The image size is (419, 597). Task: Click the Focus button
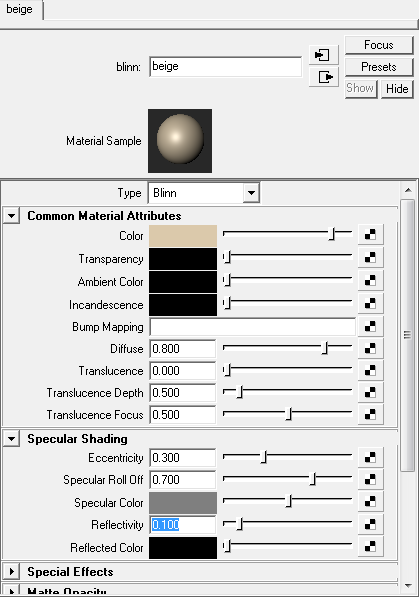(379, 45)
